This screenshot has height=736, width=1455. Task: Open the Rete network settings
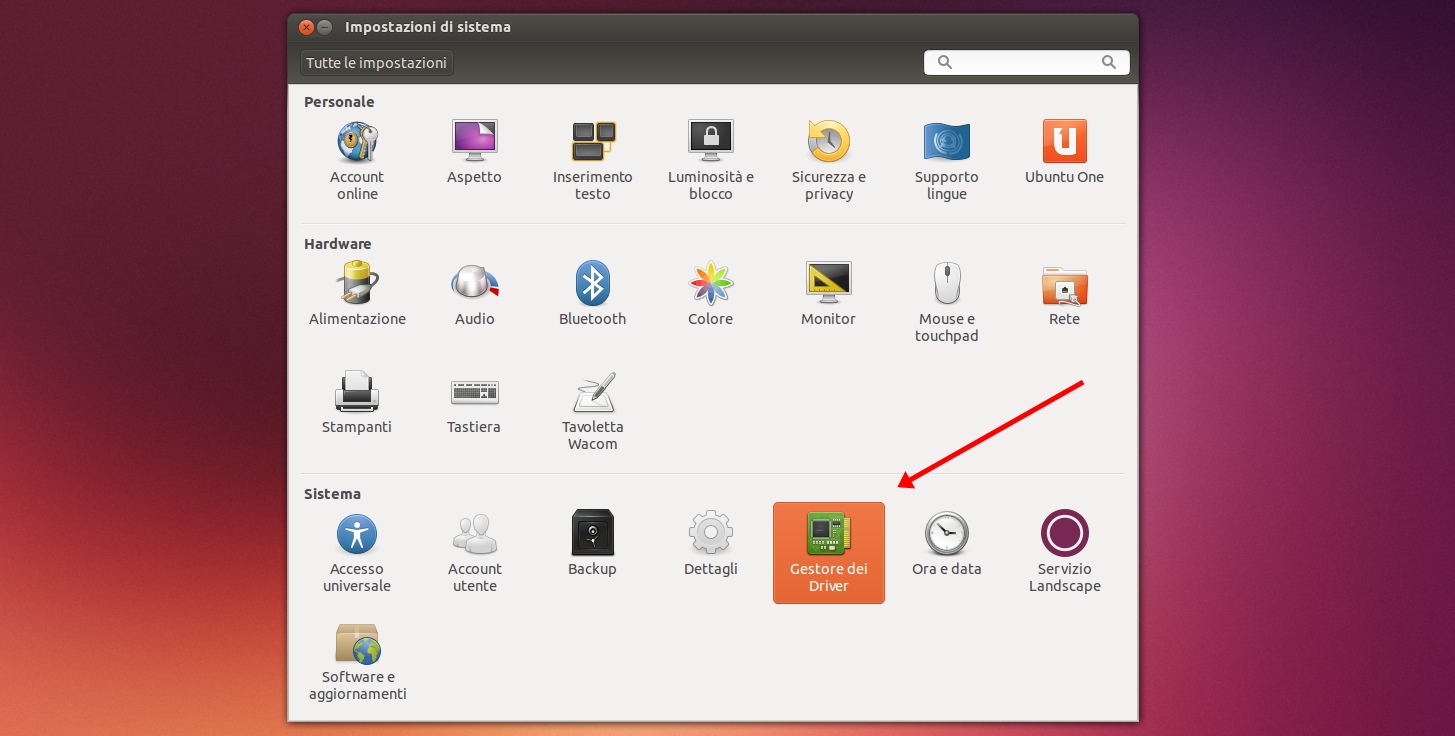[1063, 292]
